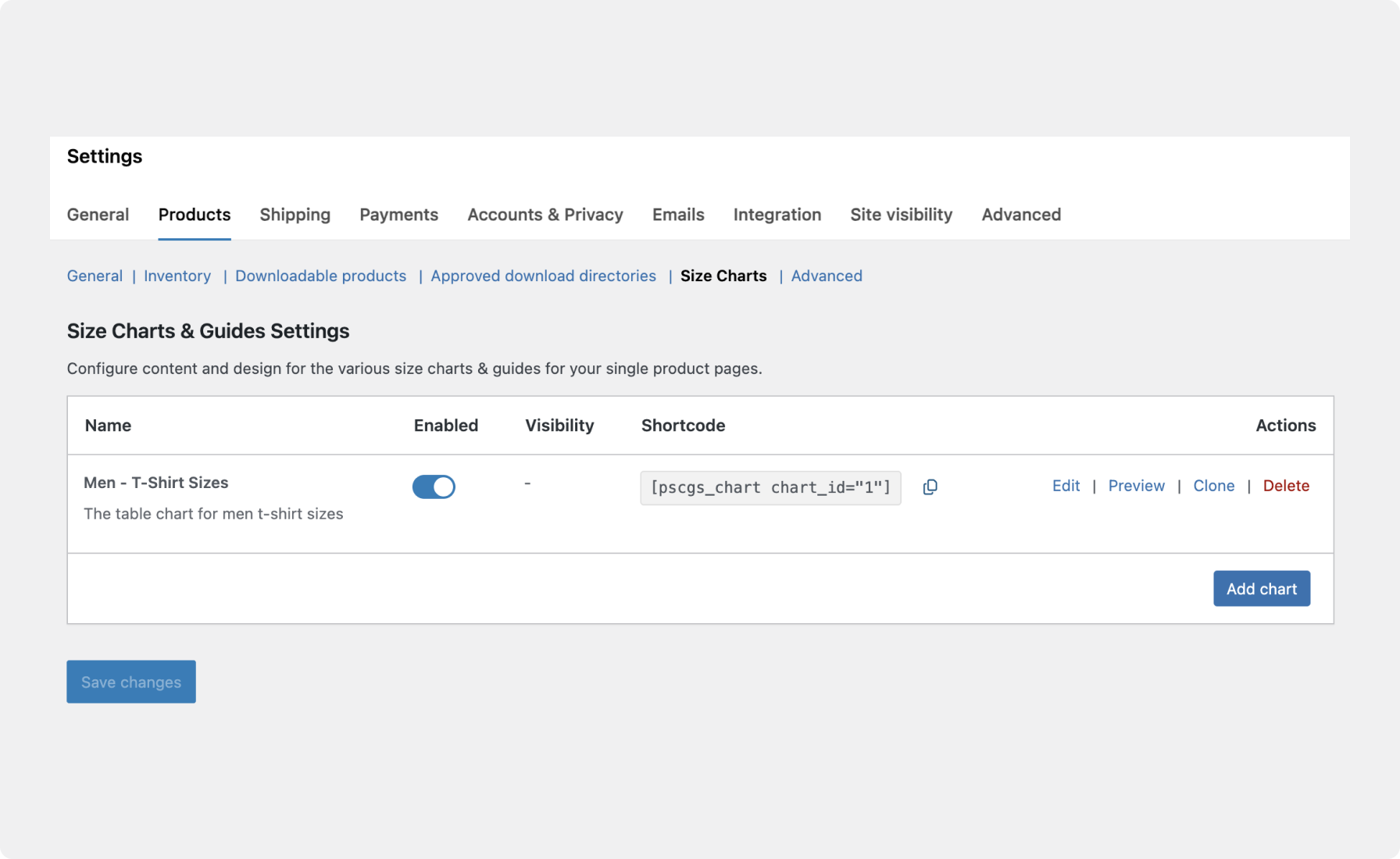1400x859 pixels.
Task: View Downloadable products settings
Action: click(320, 276)
